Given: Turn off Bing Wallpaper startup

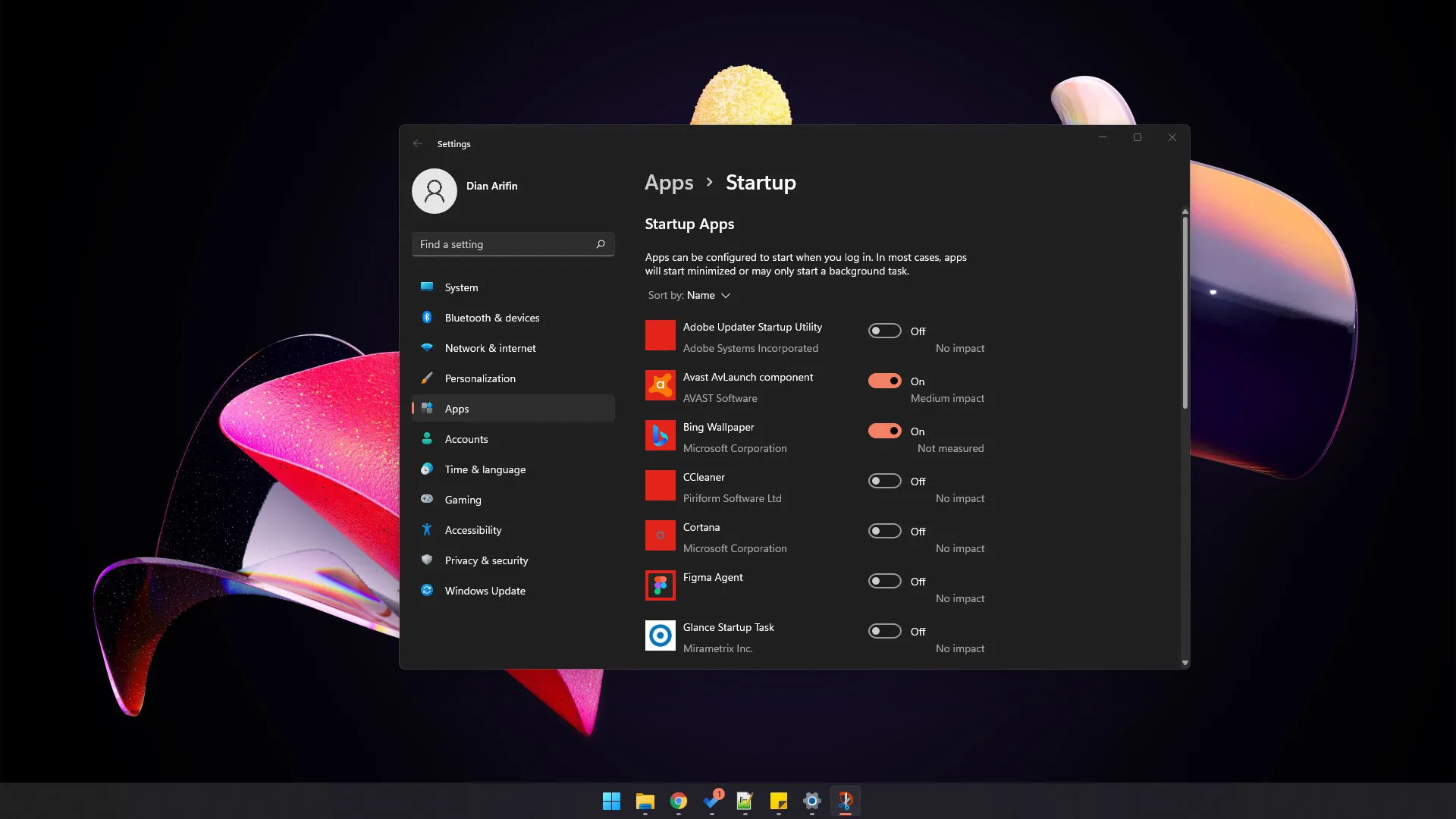Looking at the screenshot, I should point(884,431).
